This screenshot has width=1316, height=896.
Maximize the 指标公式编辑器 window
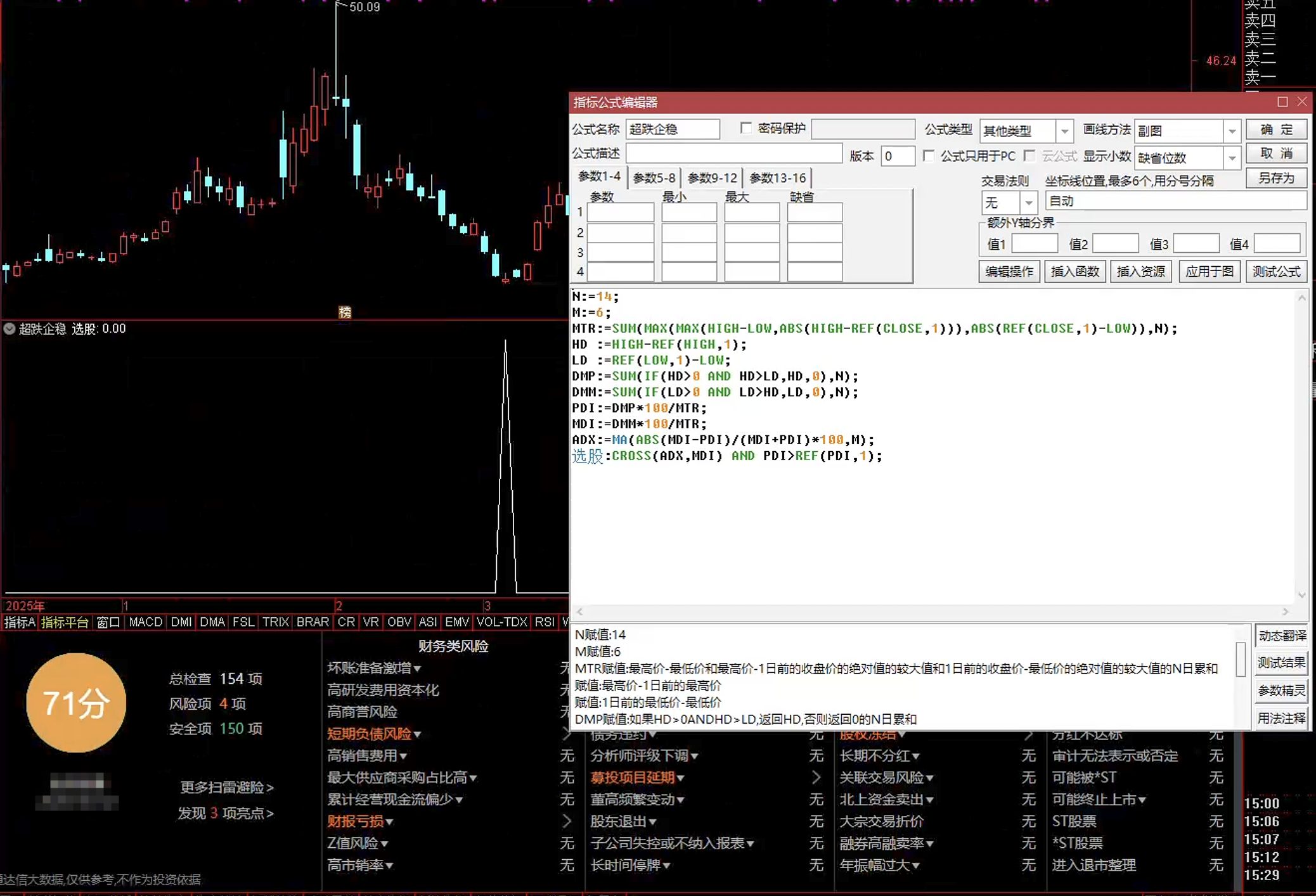[1282, 102]
